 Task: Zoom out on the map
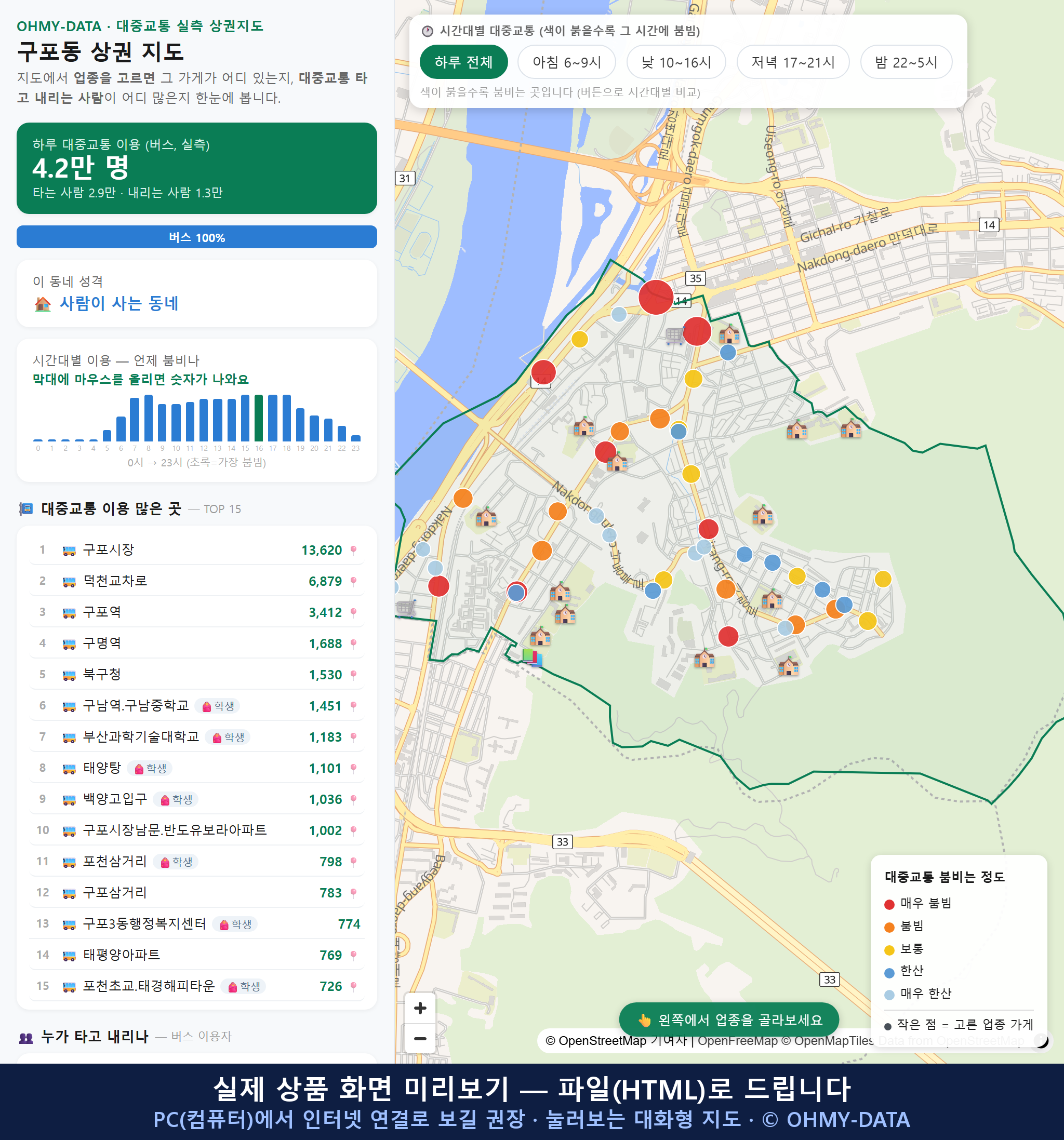click(420, 1038)
